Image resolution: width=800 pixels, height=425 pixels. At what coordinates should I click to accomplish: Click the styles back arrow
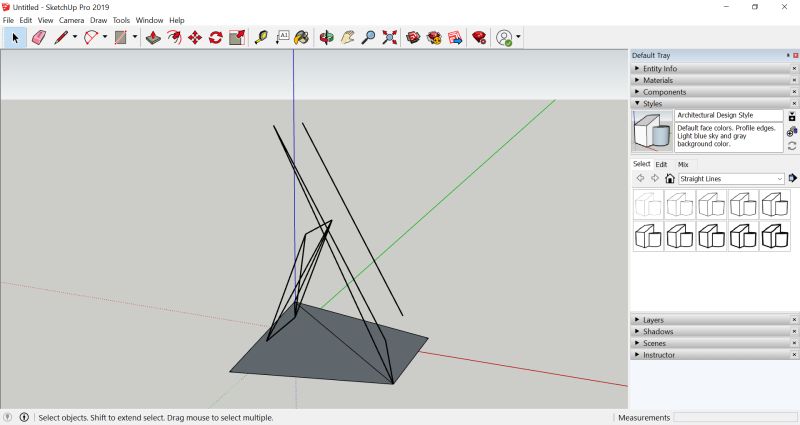click(640, 179)
